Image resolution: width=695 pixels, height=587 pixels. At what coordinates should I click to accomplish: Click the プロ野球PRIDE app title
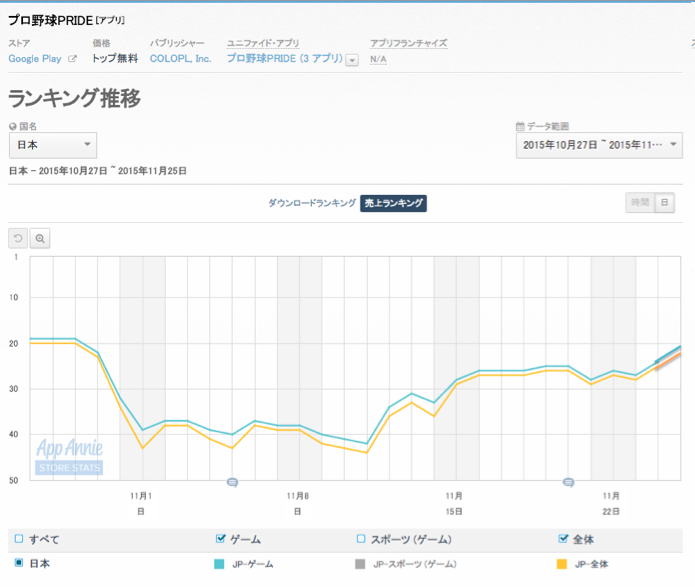click(51, 20)
